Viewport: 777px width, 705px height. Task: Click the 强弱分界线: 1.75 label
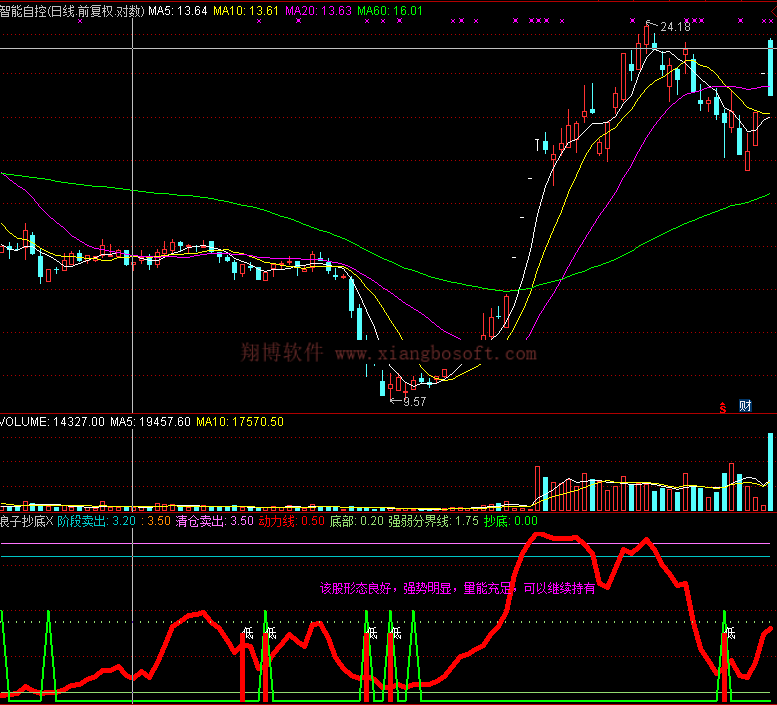[434, 521]
